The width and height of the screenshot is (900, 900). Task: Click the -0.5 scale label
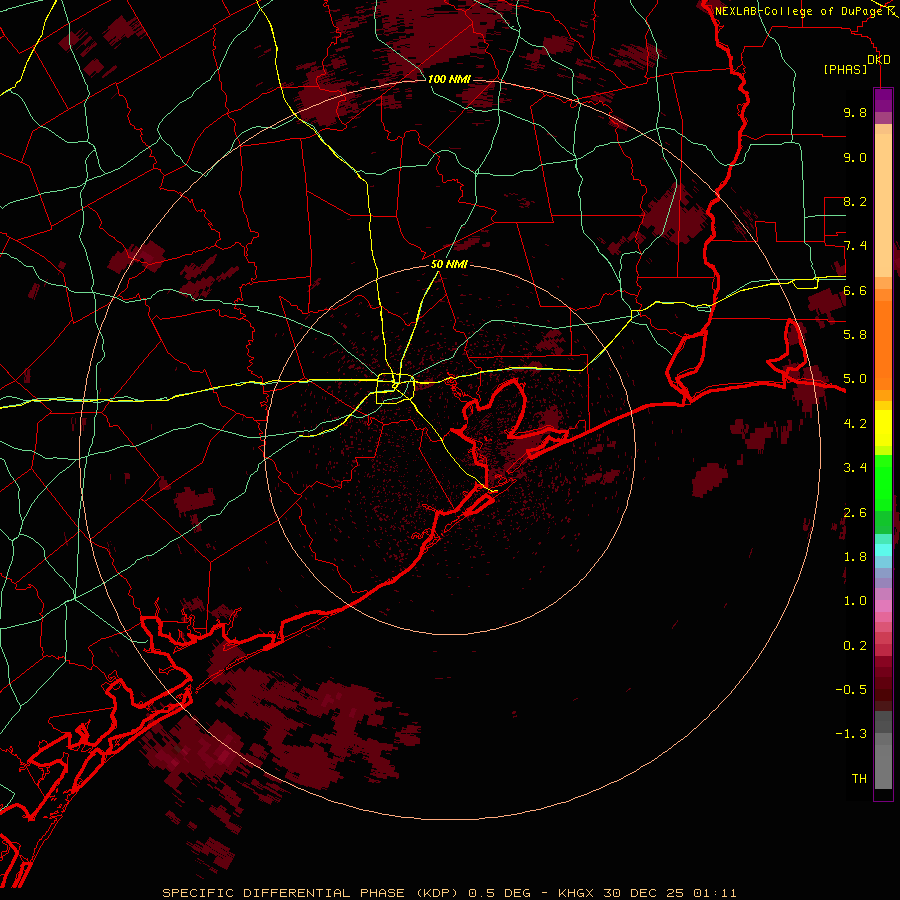pyautogui.click(x=851, y=689)
